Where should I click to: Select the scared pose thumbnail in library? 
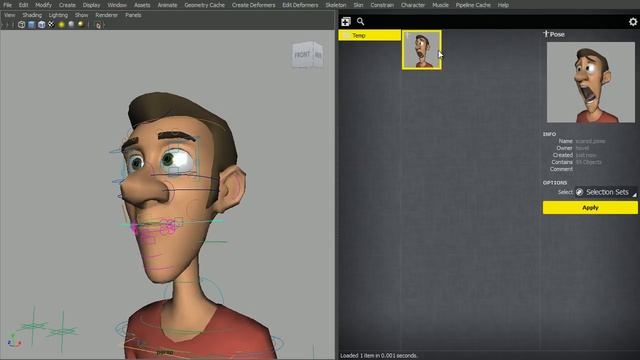click(x=422, y=50)
